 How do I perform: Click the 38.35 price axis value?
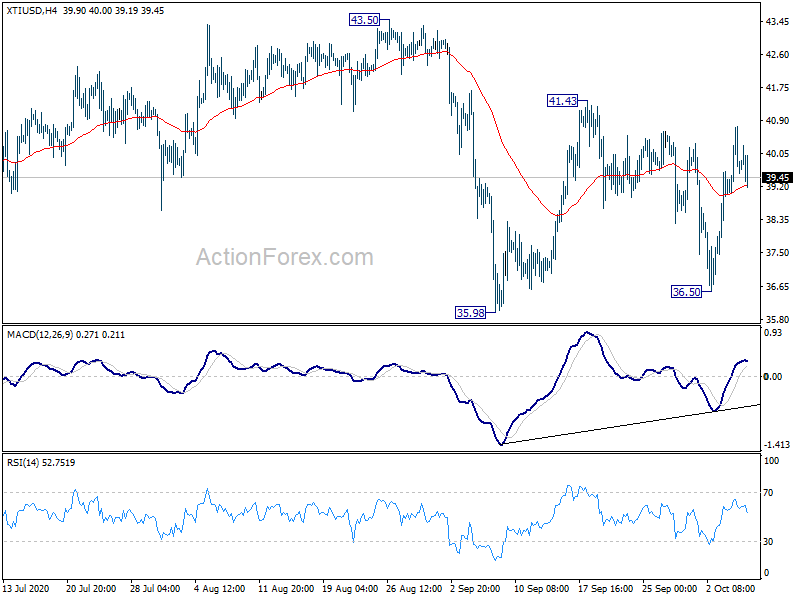click(777, 220)
